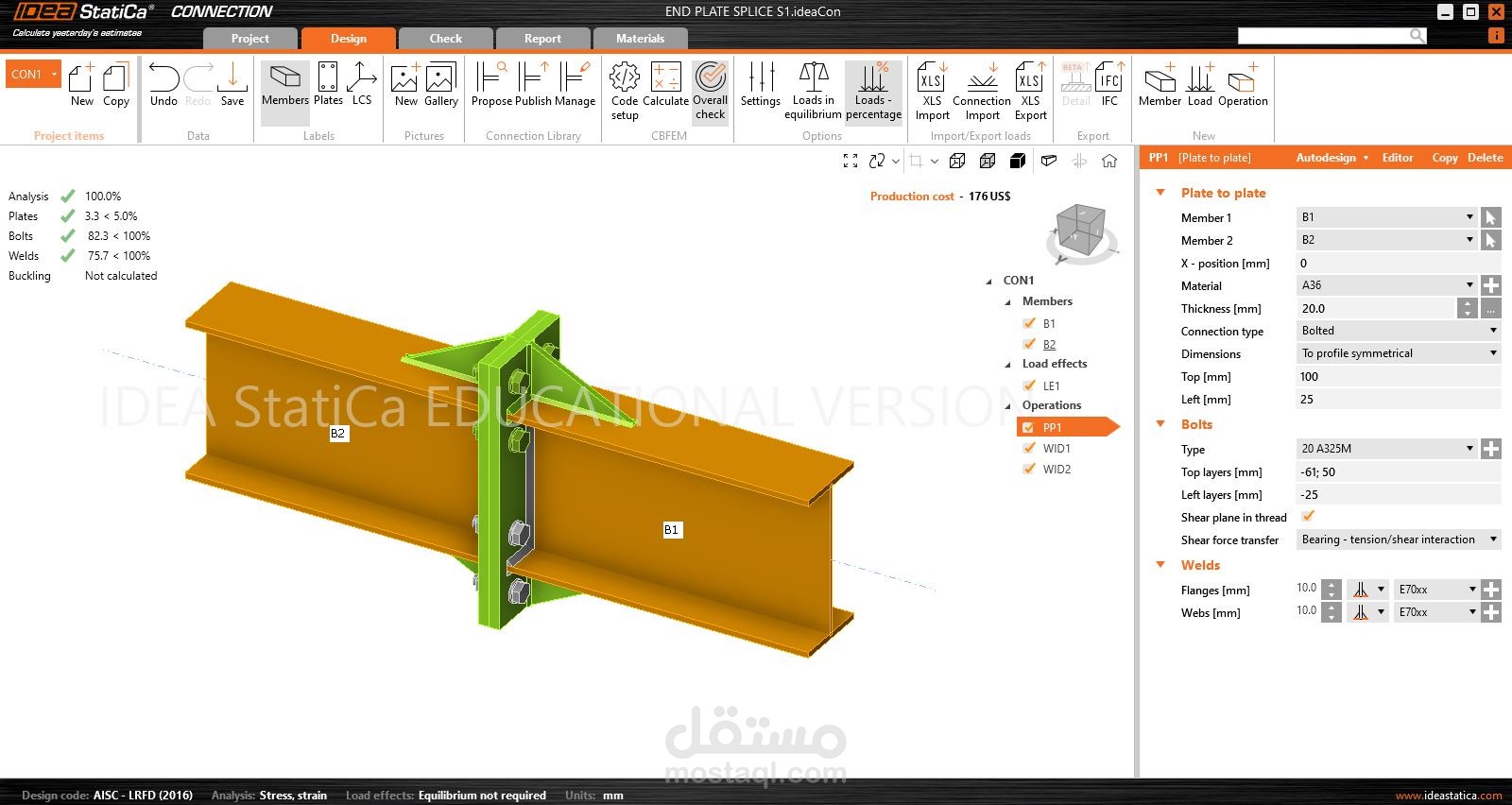Viewport: 1512px width, 805px height.
Task: Add a new Operation
Action: coord(1243,85)
